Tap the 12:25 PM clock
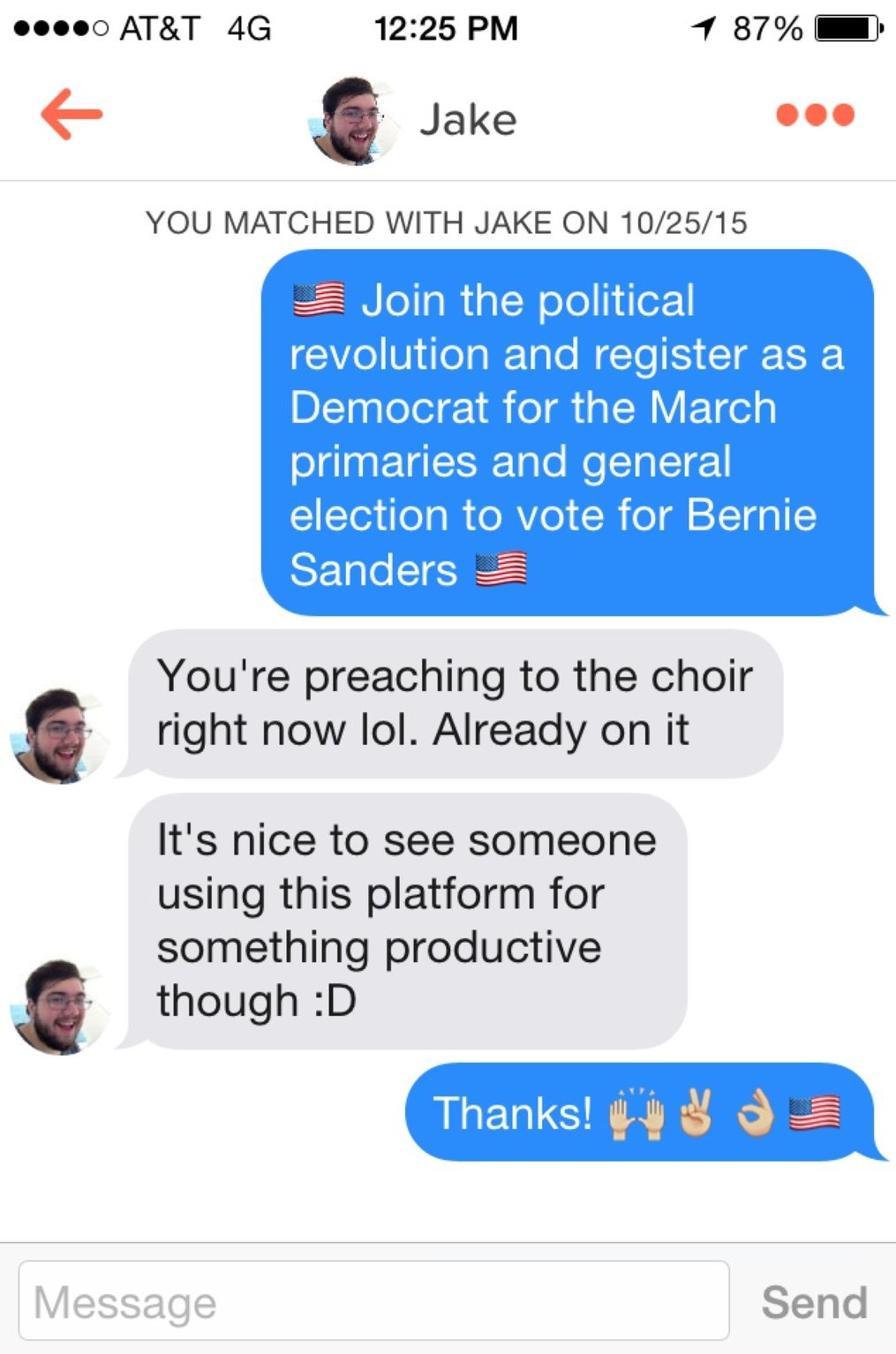The height and width of the screenshot is (1354, 896). pos(446,29)
